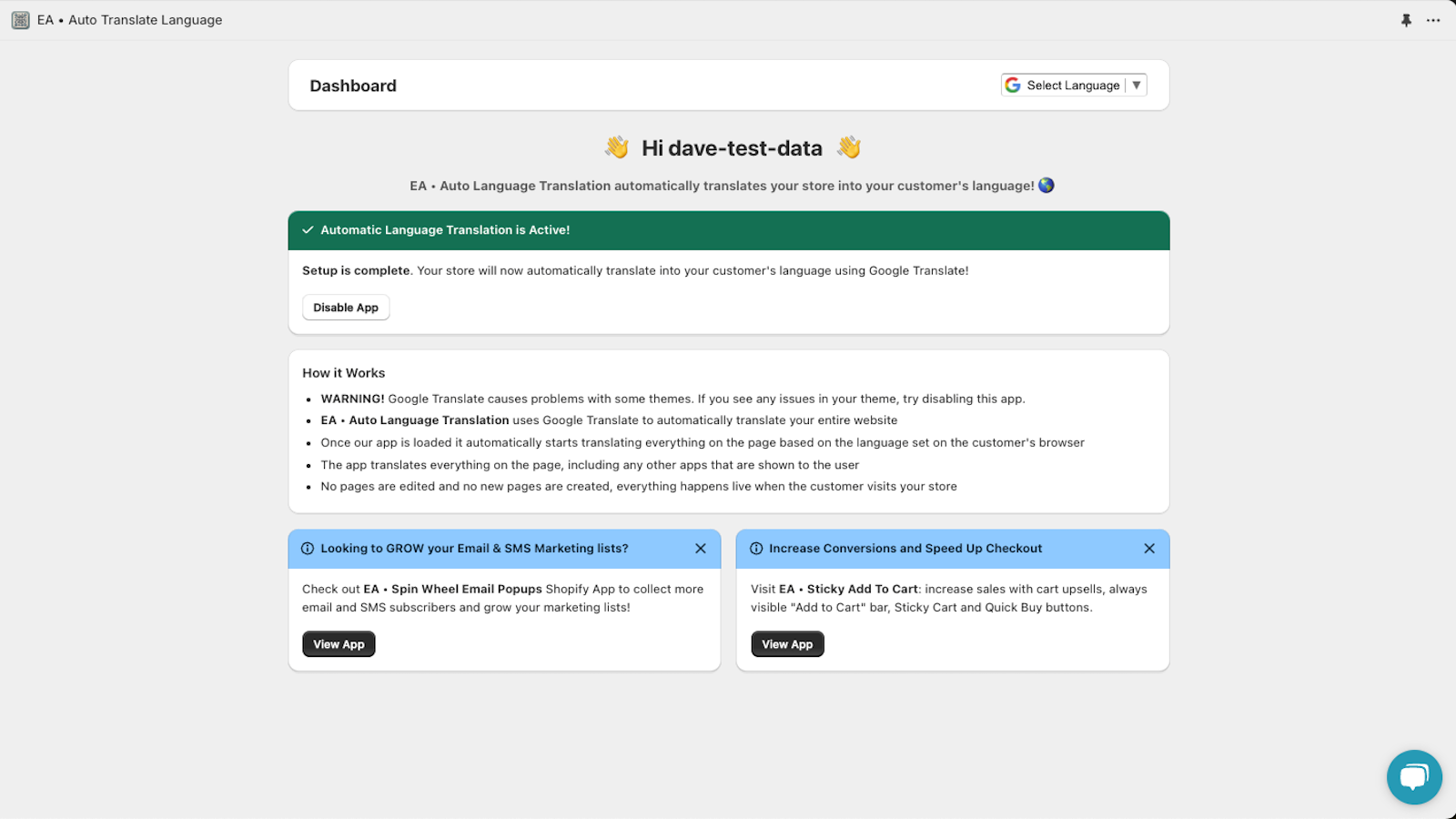1456x819 pixels.
Task: Click 'Looking to GROW your Email' banner title
Action: (474, 549)
